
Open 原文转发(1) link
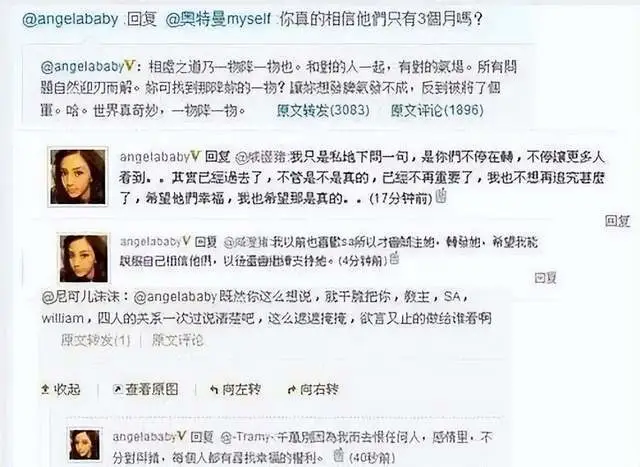96,340
